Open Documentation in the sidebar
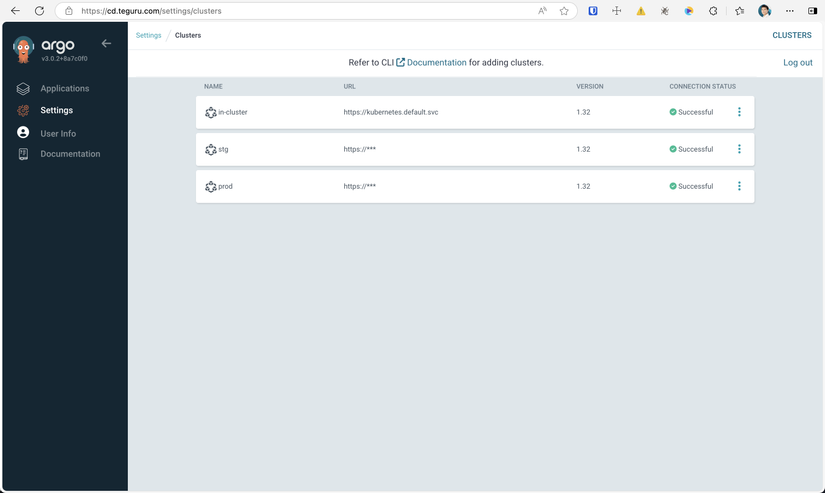This screenshot has width=825, height=493. coord(70,154)
